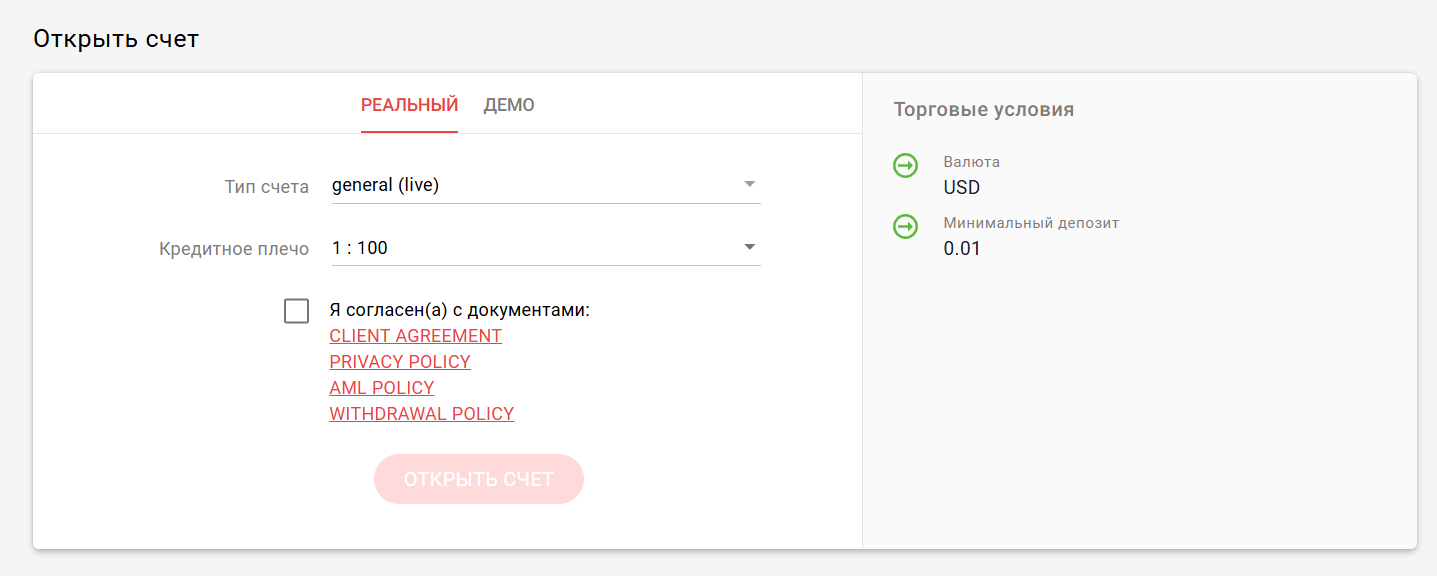Click the USD currency value
The width and height of the screenshot is (1437, 576).
point(962,188)
